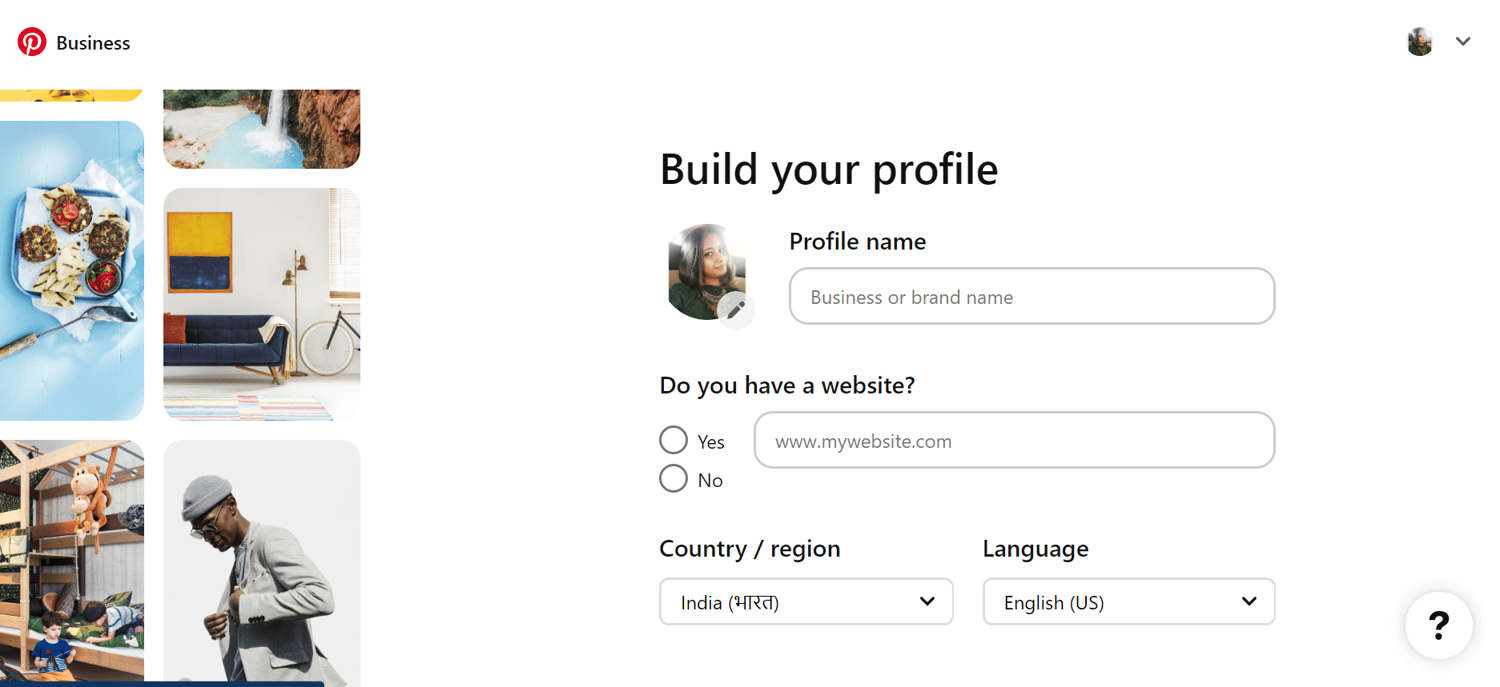Click the account avatar in top right
The height and width of the screenshot is (687, 1500).
point(1420,42)
